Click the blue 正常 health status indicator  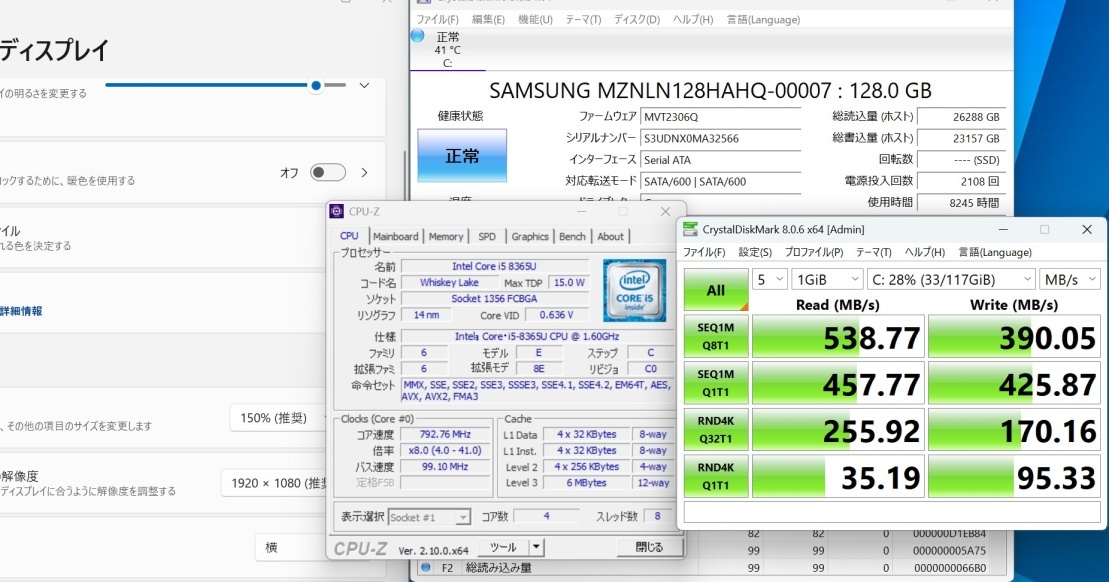click(x=462, y=155)
